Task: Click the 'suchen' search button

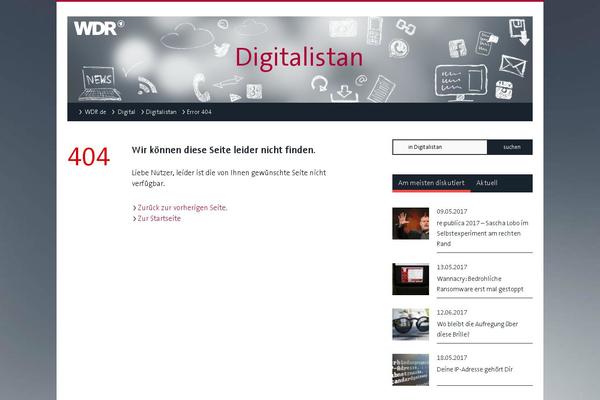Action: [510, 147]
